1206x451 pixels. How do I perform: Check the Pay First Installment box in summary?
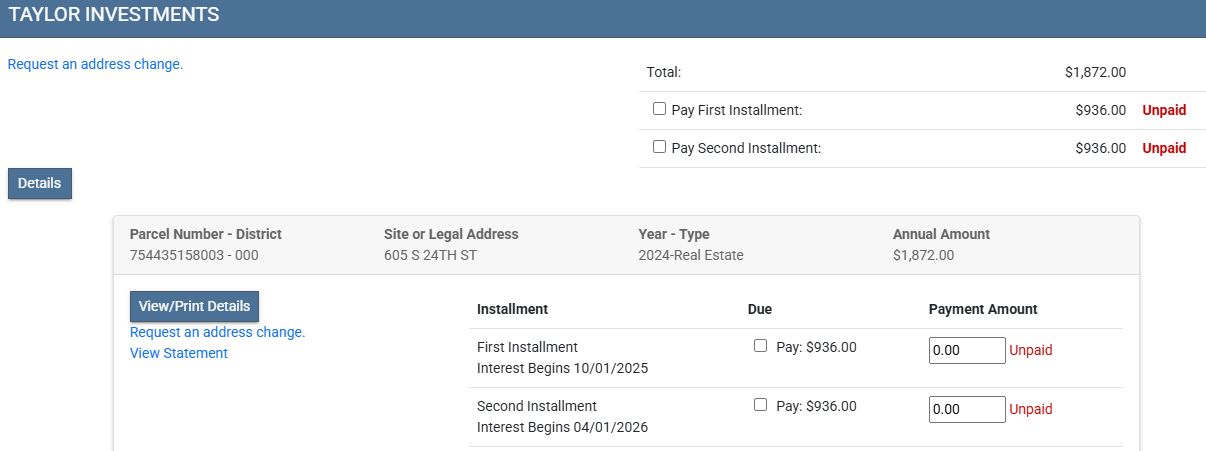[659, 109]
